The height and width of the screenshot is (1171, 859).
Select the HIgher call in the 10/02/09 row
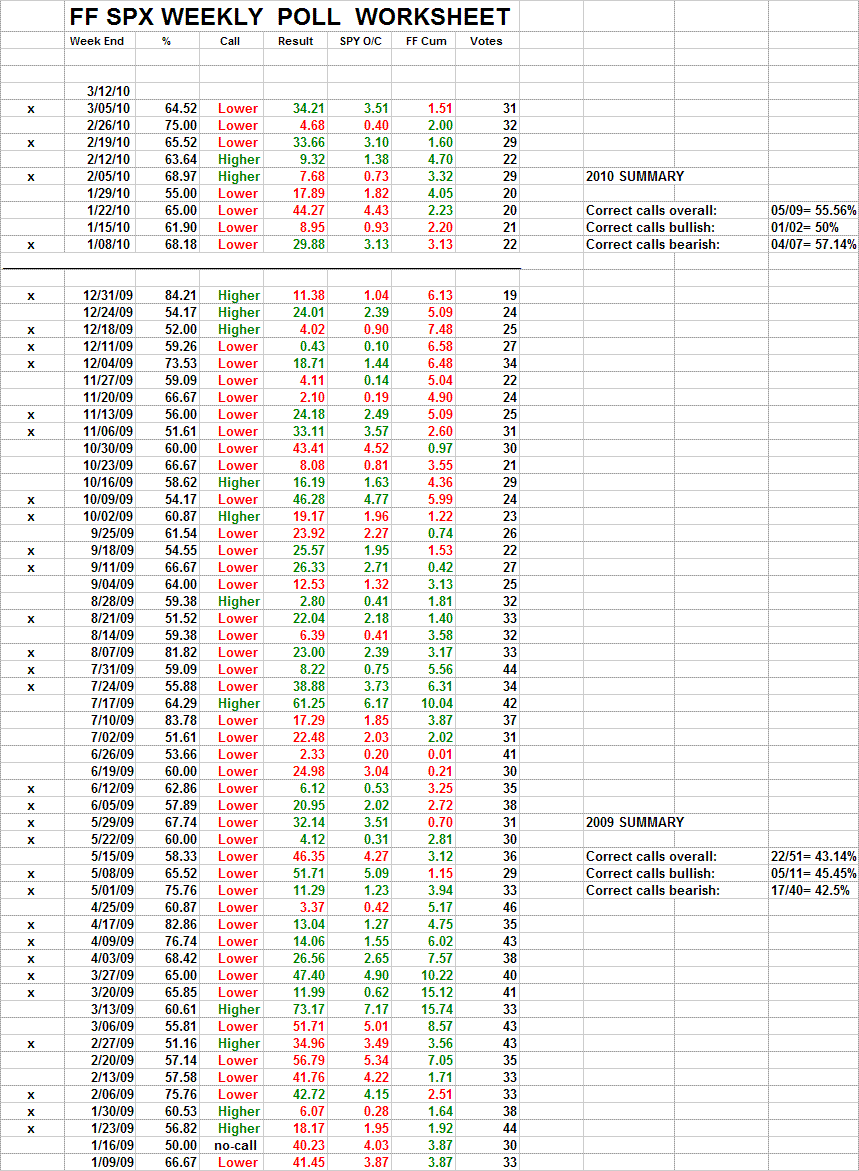tap(239, 516)
